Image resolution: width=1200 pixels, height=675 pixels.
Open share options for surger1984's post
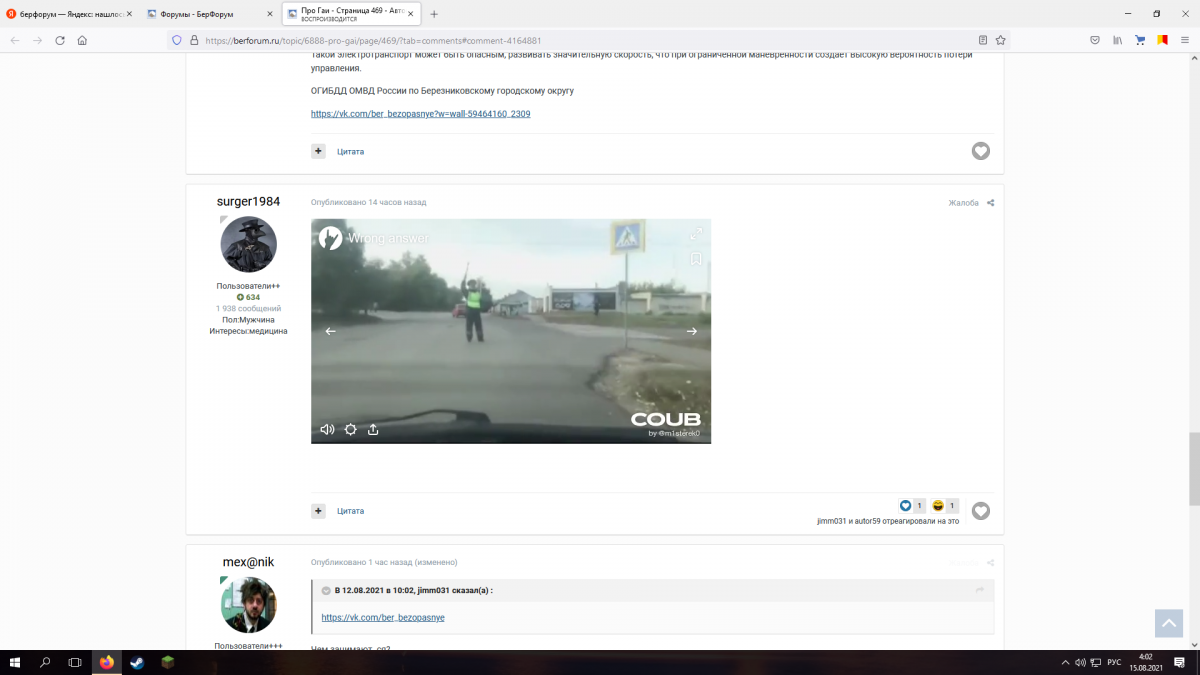click(x=991, y=203)
